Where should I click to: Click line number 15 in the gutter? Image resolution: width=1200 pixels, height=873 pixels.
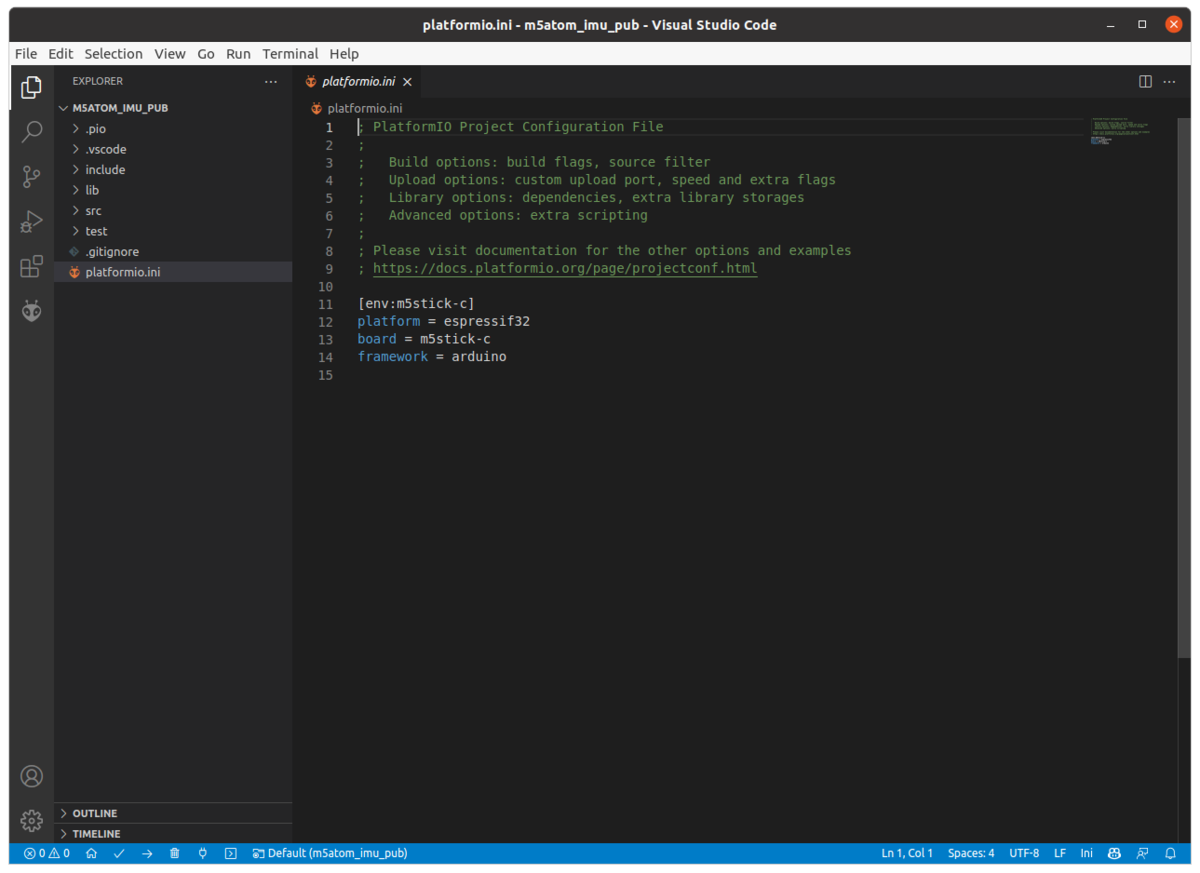(324, 375)
